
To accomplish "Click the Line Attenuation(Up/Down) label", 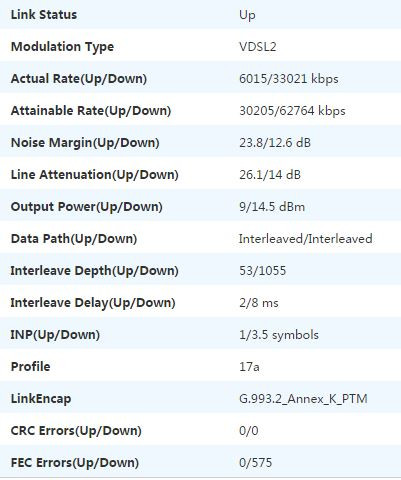I will coord(94,175).
